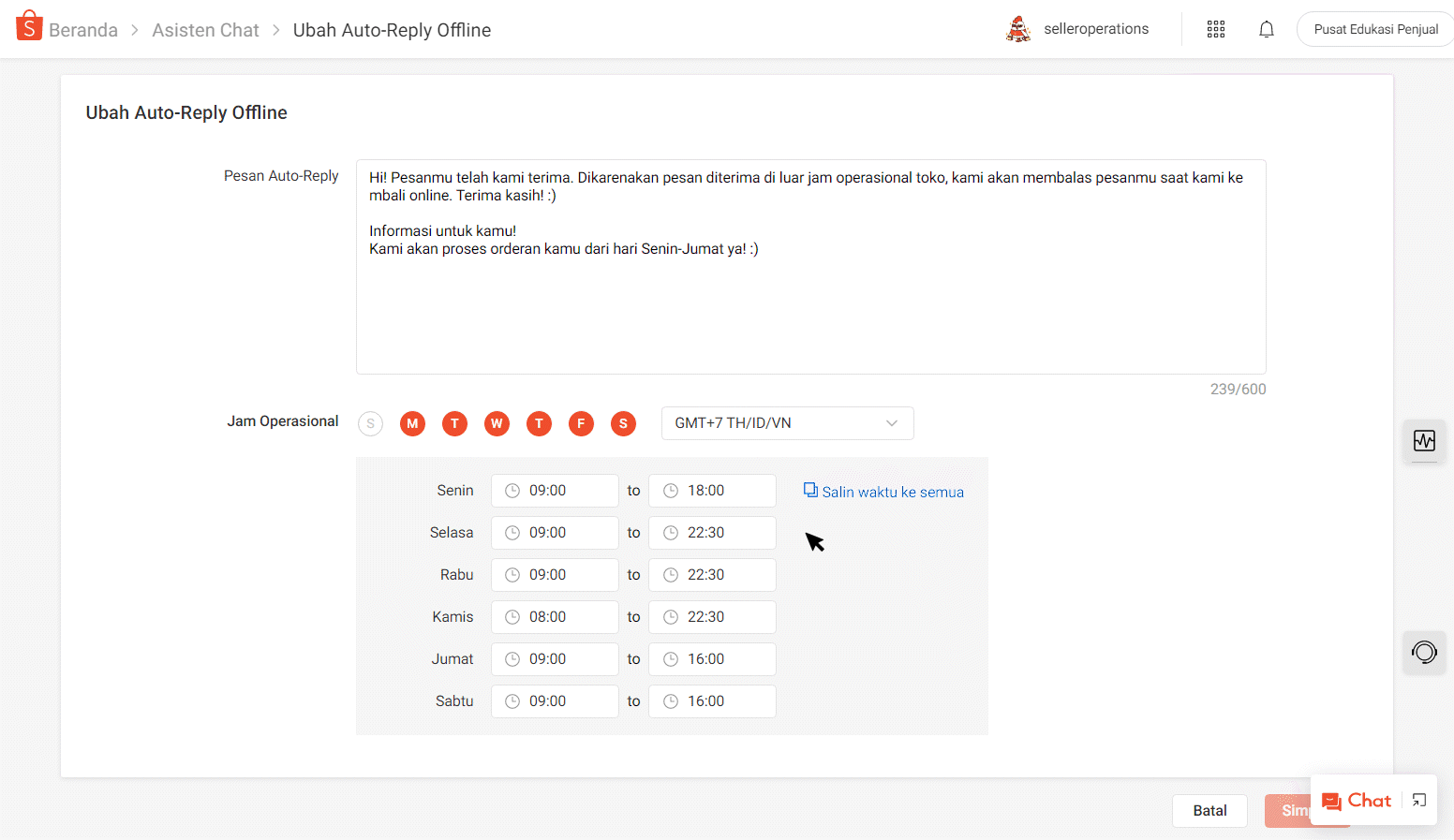Image resolution: width=1454 pixels, height=840 pixels.
Task: Enable Sunday in operating days
Action: click(370, 423)
